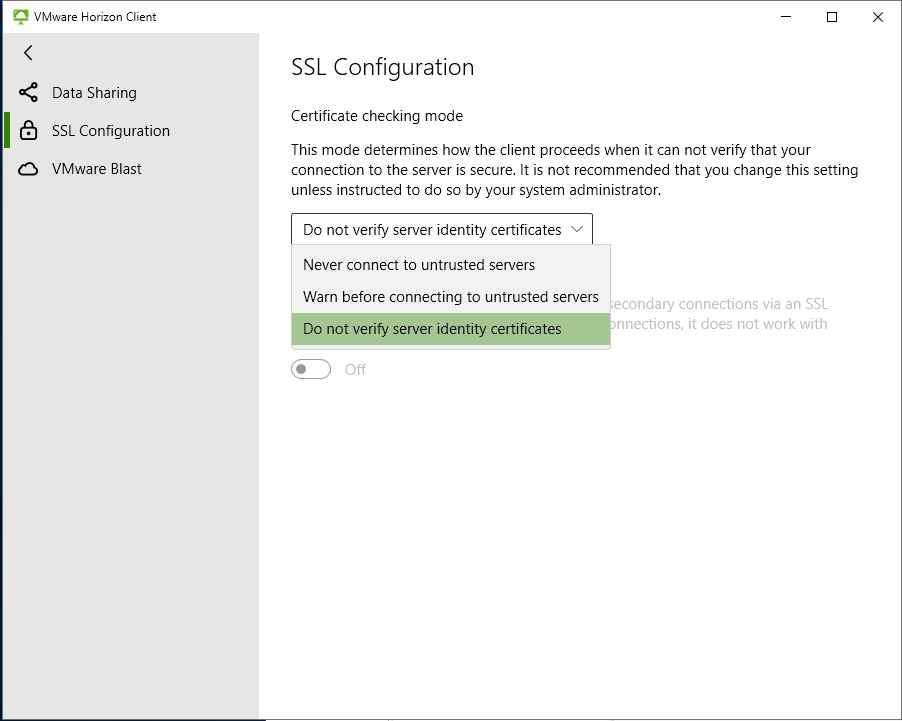Select Never connect to untrusted servers
This screenshot has height=721, width=902.
pos(419,265)
